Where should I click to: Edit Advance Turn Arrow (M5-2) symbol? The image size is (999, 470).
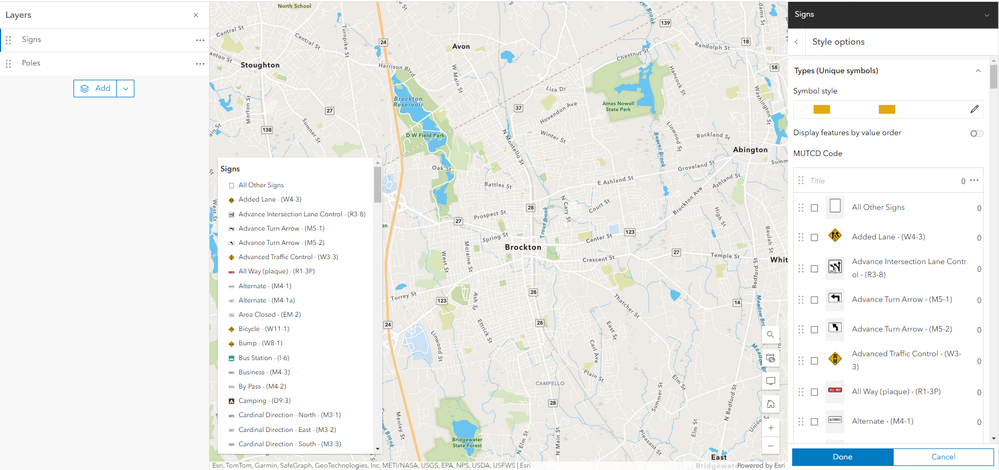pos(835,329)
